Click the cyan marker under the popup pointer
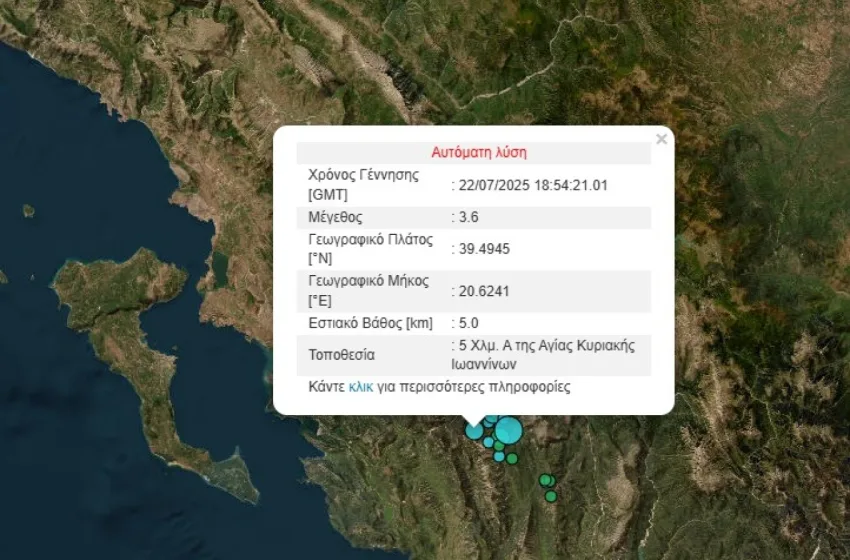This screenshot has height=560, width=850. pos(474,431)
